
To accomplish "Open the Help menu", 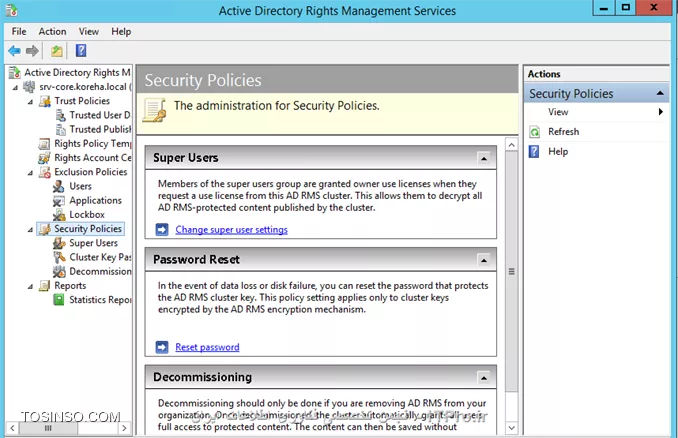I will click(x=121, y=32).
